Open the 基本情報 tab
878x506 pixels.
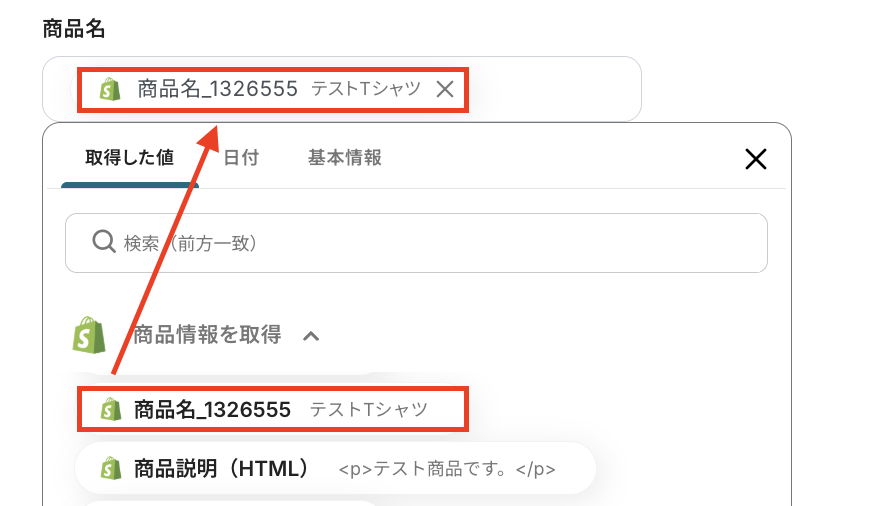point(344,157)
